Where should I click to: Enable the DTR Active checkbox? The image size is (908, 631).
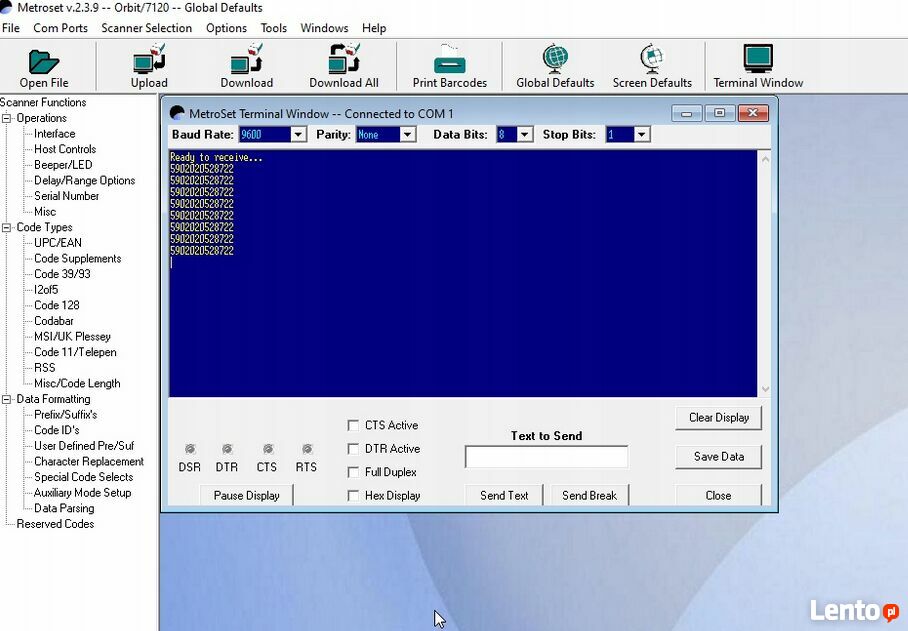point(353,449)
